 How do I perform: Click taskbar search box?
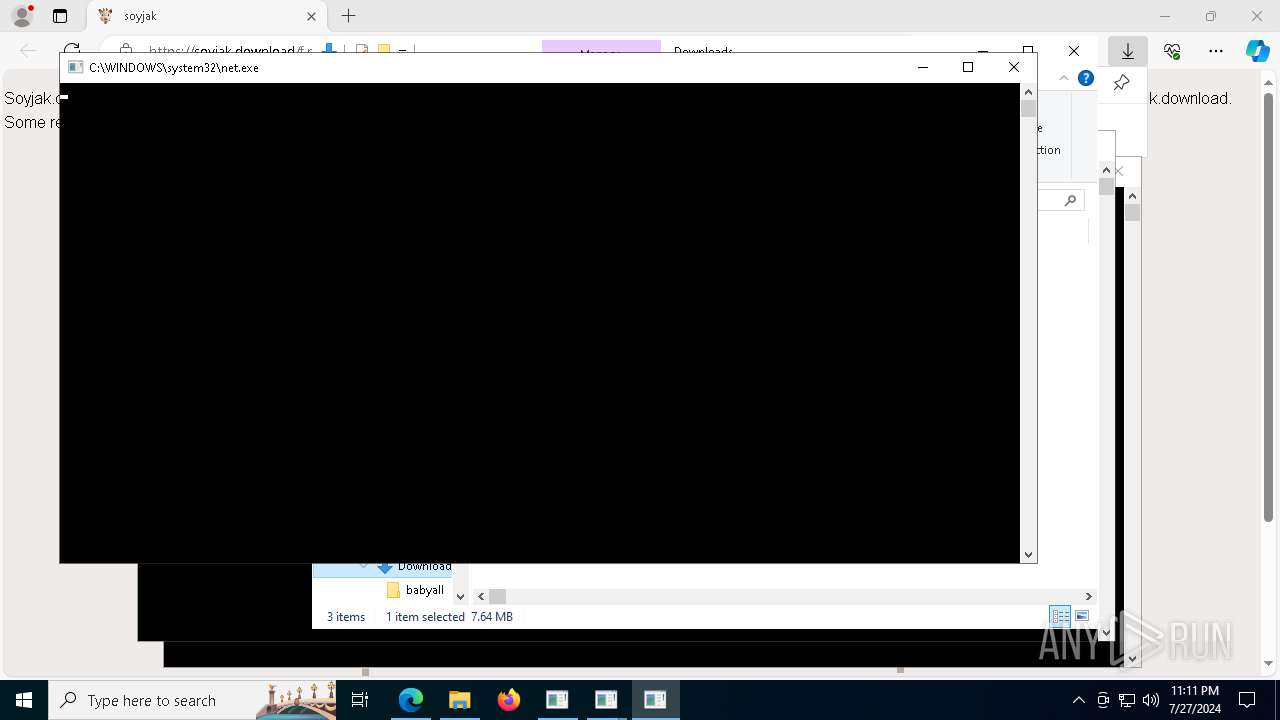192,700
